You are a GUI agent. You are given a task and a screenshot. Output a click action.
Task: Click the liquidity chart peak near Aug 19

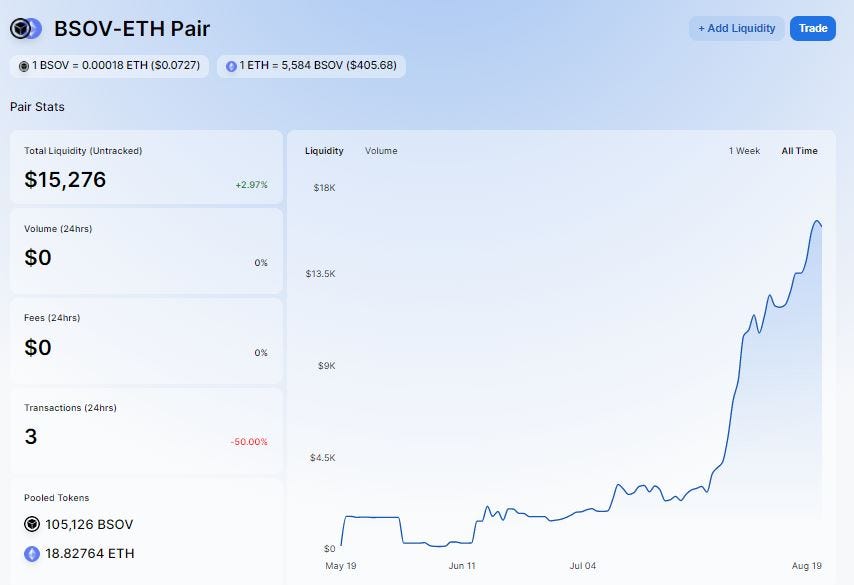817,221
